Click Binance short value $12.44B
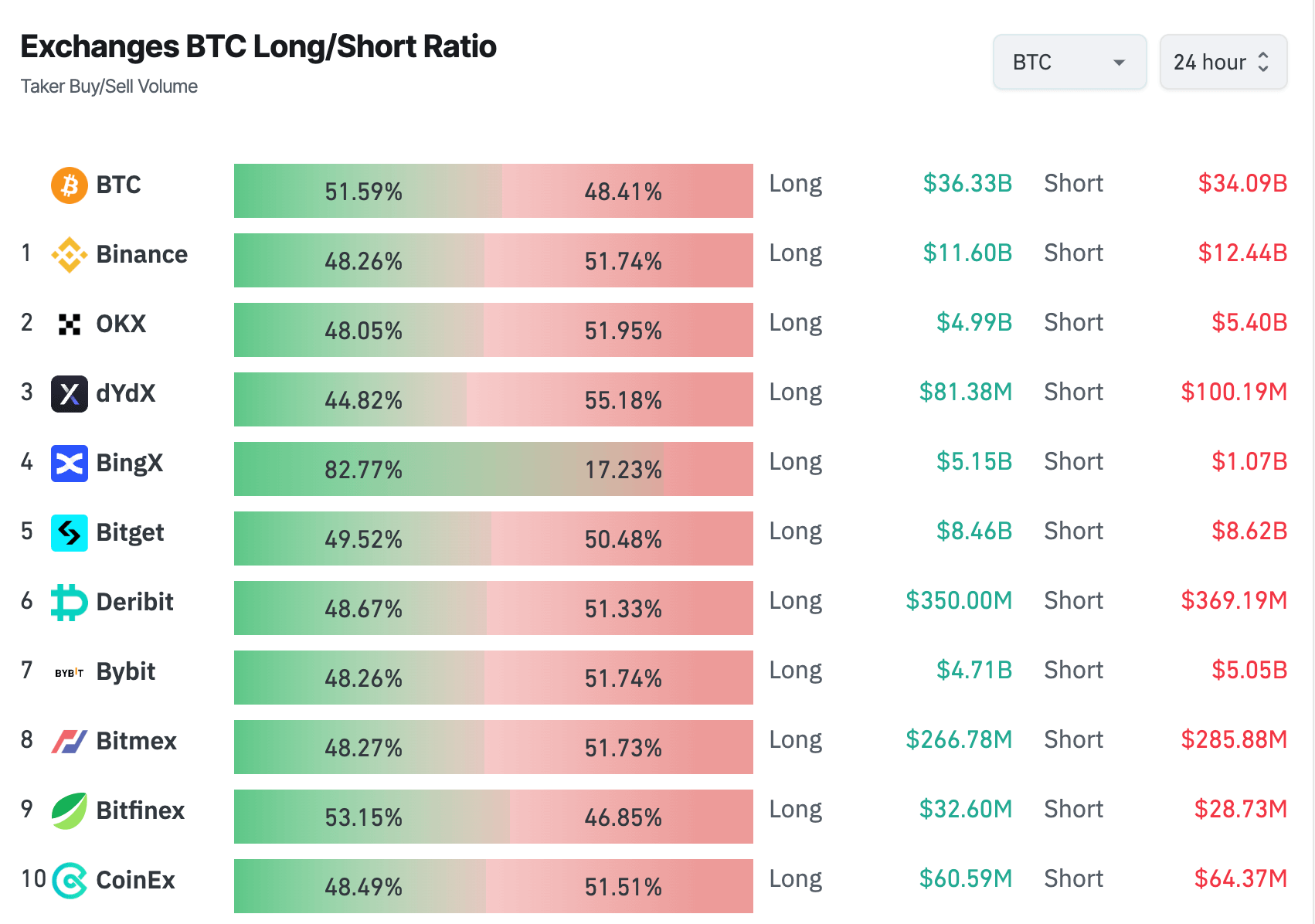The width and height of the screenshot is (1315, 924). point(1242,253)
